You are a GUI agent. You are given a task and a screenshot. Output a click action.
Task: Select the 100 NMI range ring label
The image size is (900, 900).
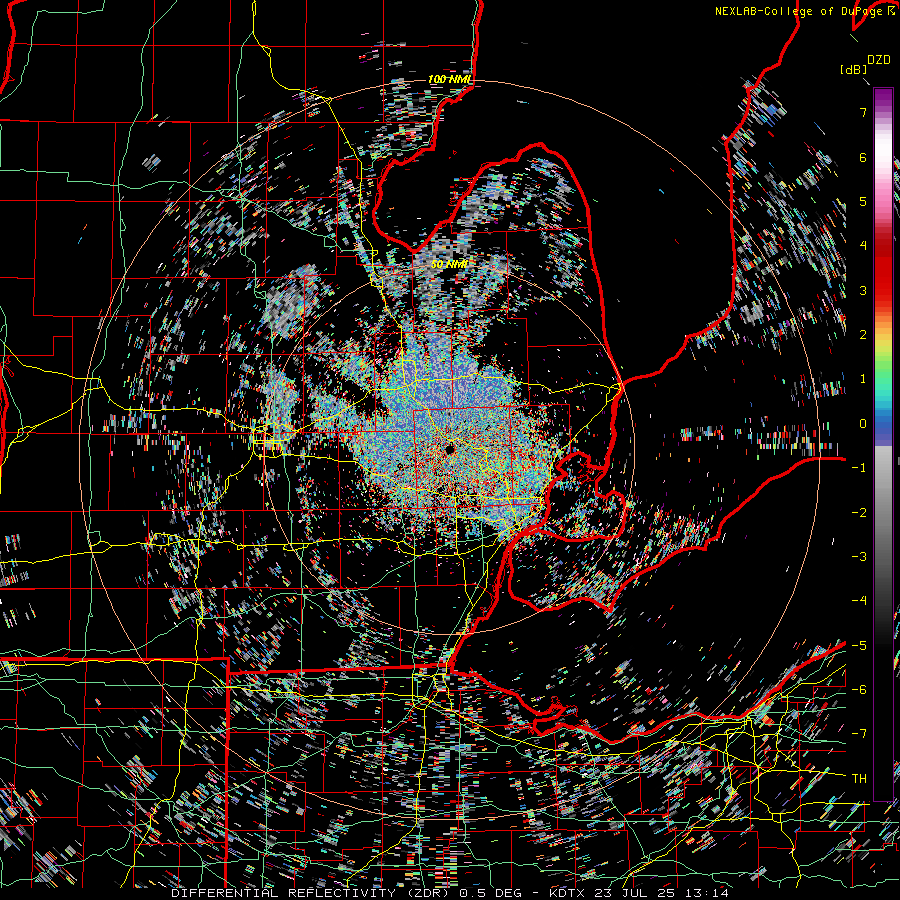(x=449, y=79)
